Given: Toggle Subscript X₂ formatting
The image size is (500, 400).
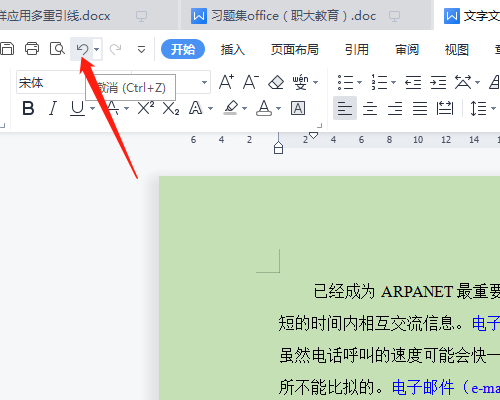Looking at the screenshot, I should 171,108.
